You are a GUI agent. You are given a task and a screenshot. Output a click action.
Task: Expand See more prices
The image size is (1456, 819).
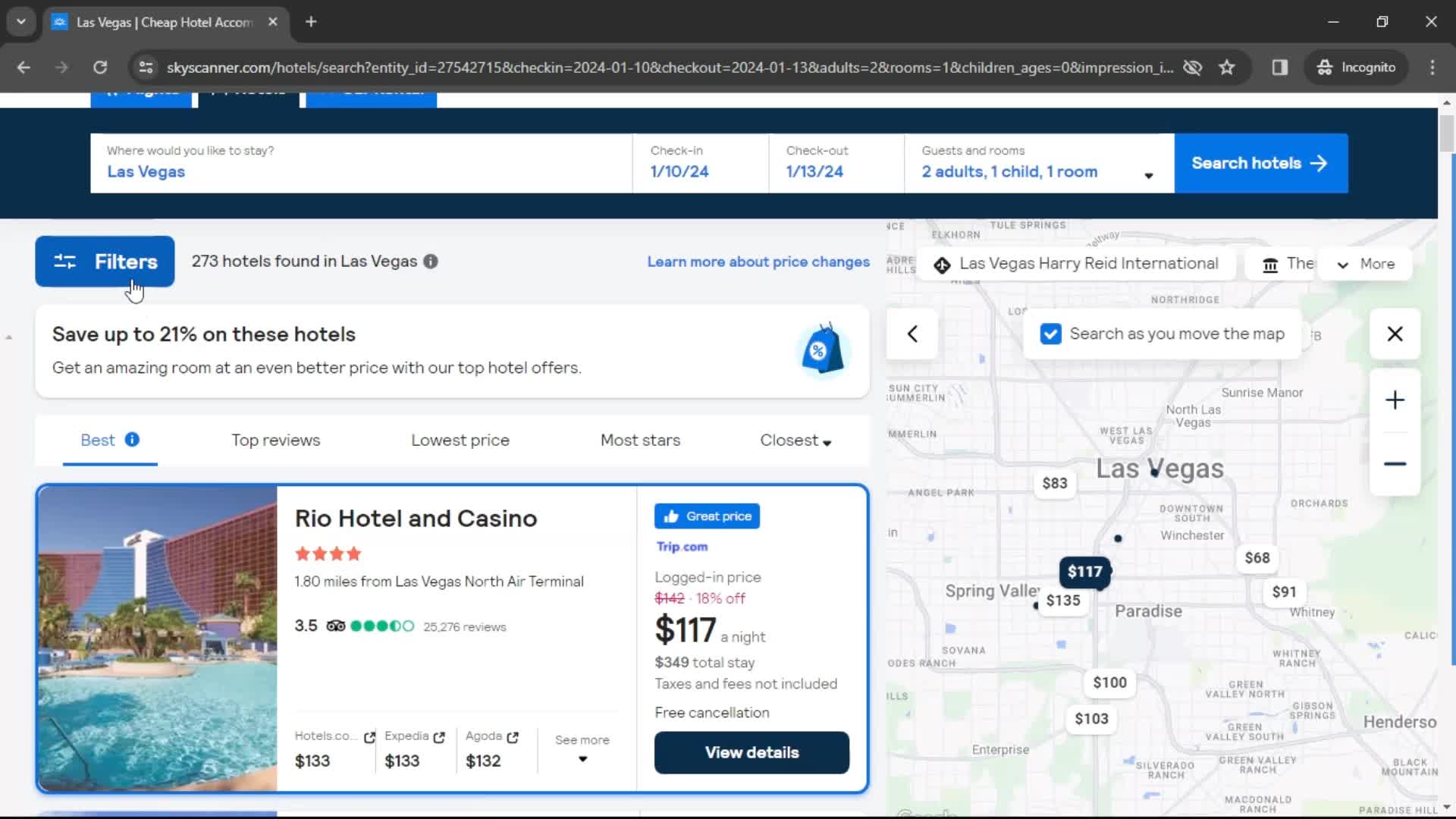tap(582, 748)
